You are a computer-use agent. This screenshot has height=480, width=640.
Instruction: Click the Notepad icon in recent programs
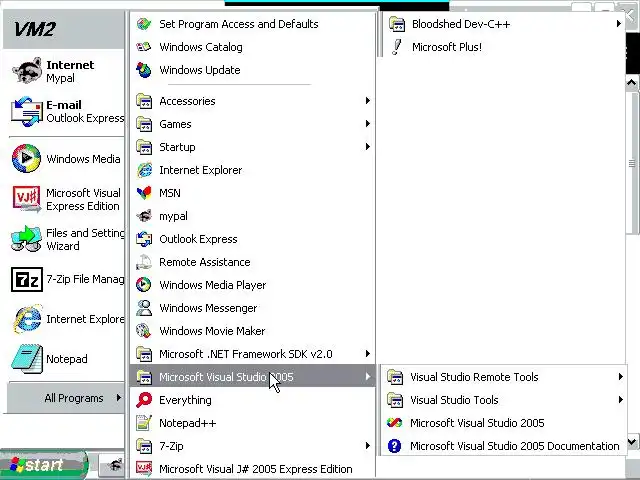(27, 359)
